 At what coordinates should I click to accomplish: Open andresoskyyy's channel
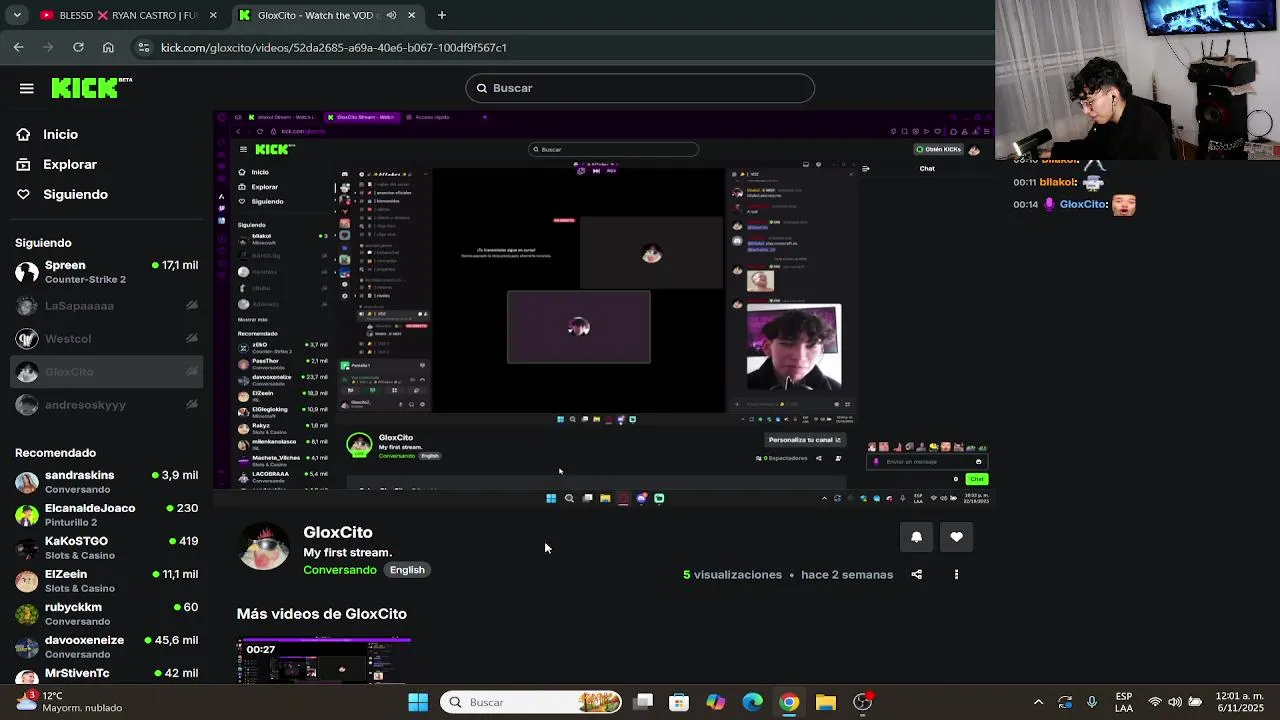click(x=107, y=404)
